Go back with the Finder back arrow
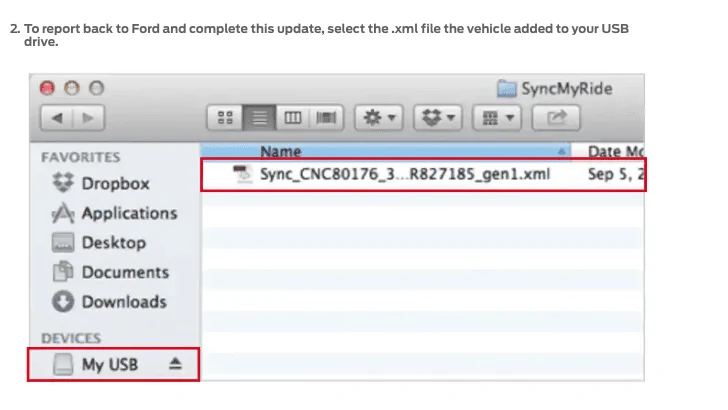This screenshot has width=728, height=410. coord(57,118)
